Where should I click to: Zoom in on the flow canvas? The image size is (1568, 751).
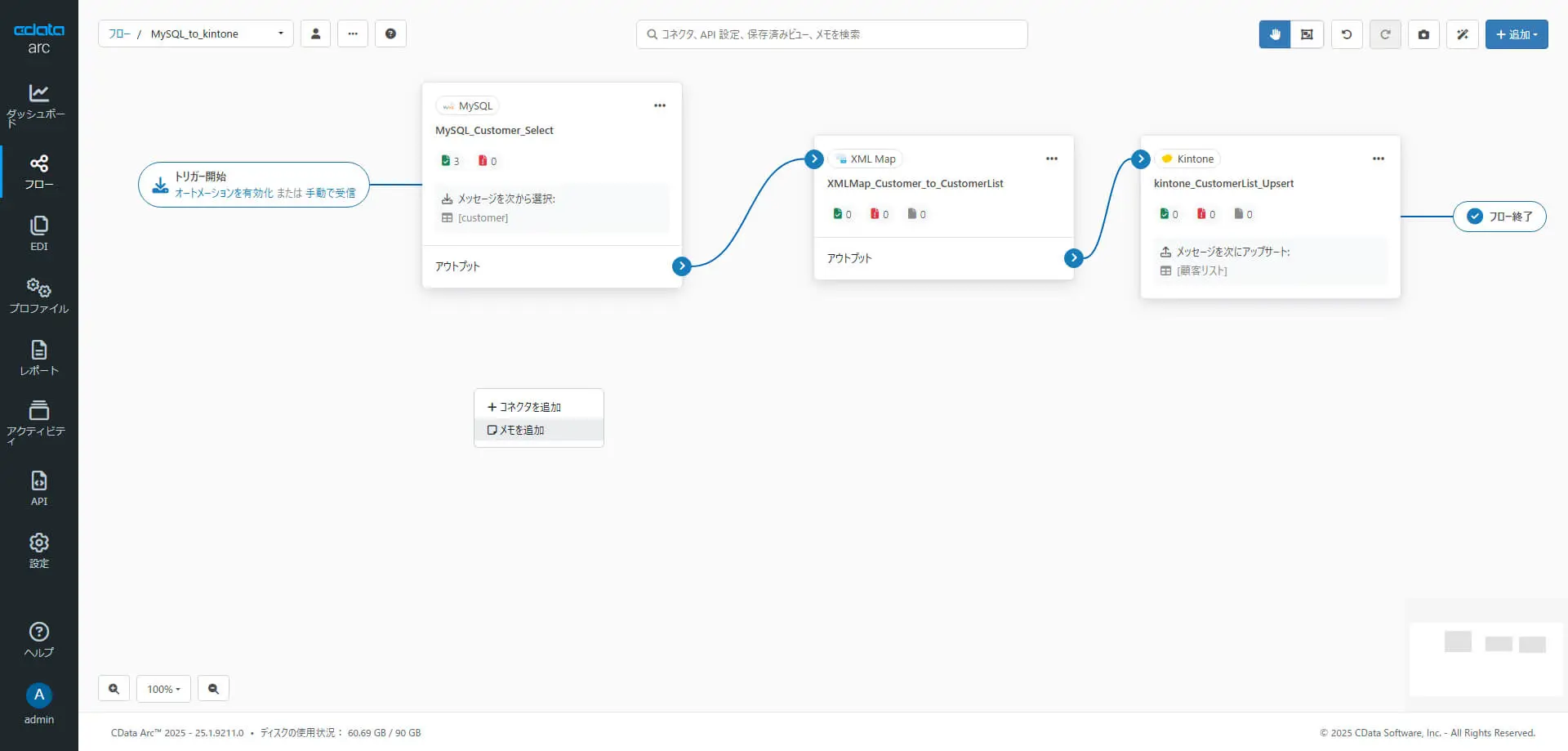(x=114, y=689)
